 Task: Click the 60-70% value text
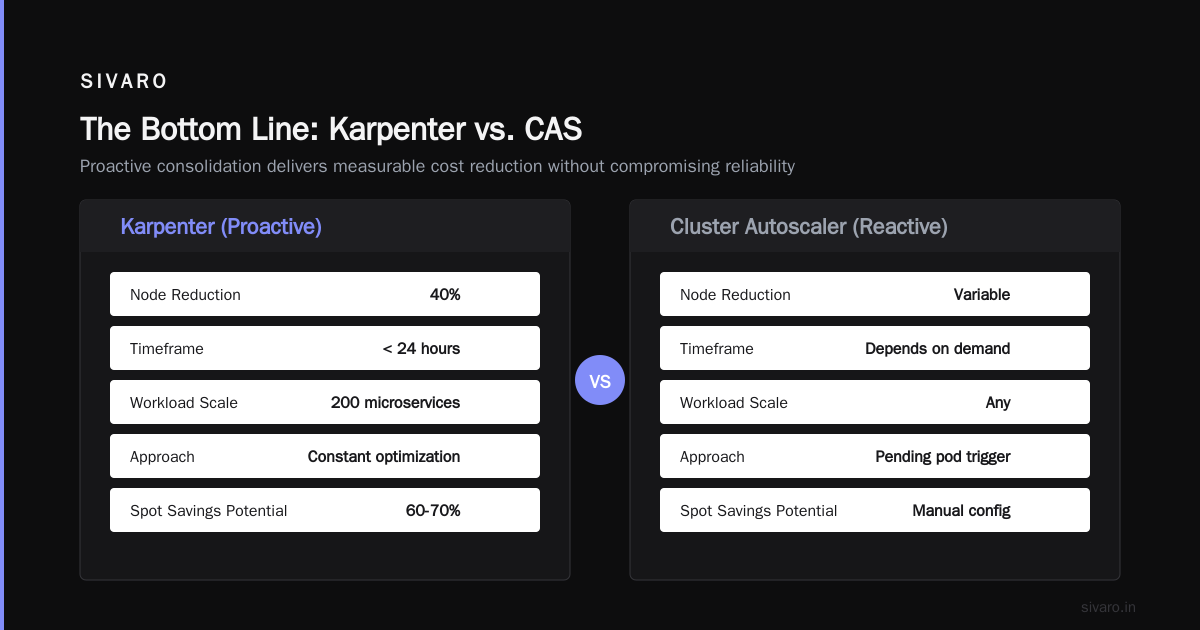(x=433, y=510)
